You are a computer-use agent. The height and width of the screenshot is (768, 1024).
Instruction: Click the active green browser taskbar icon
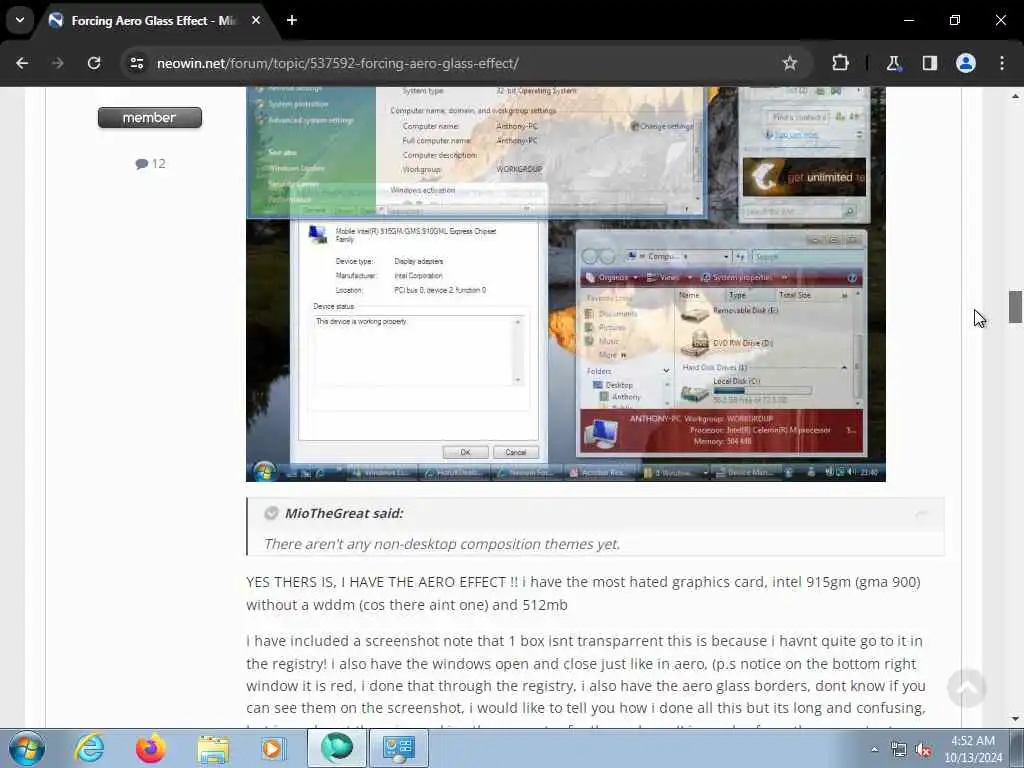(x=336, y=748)
